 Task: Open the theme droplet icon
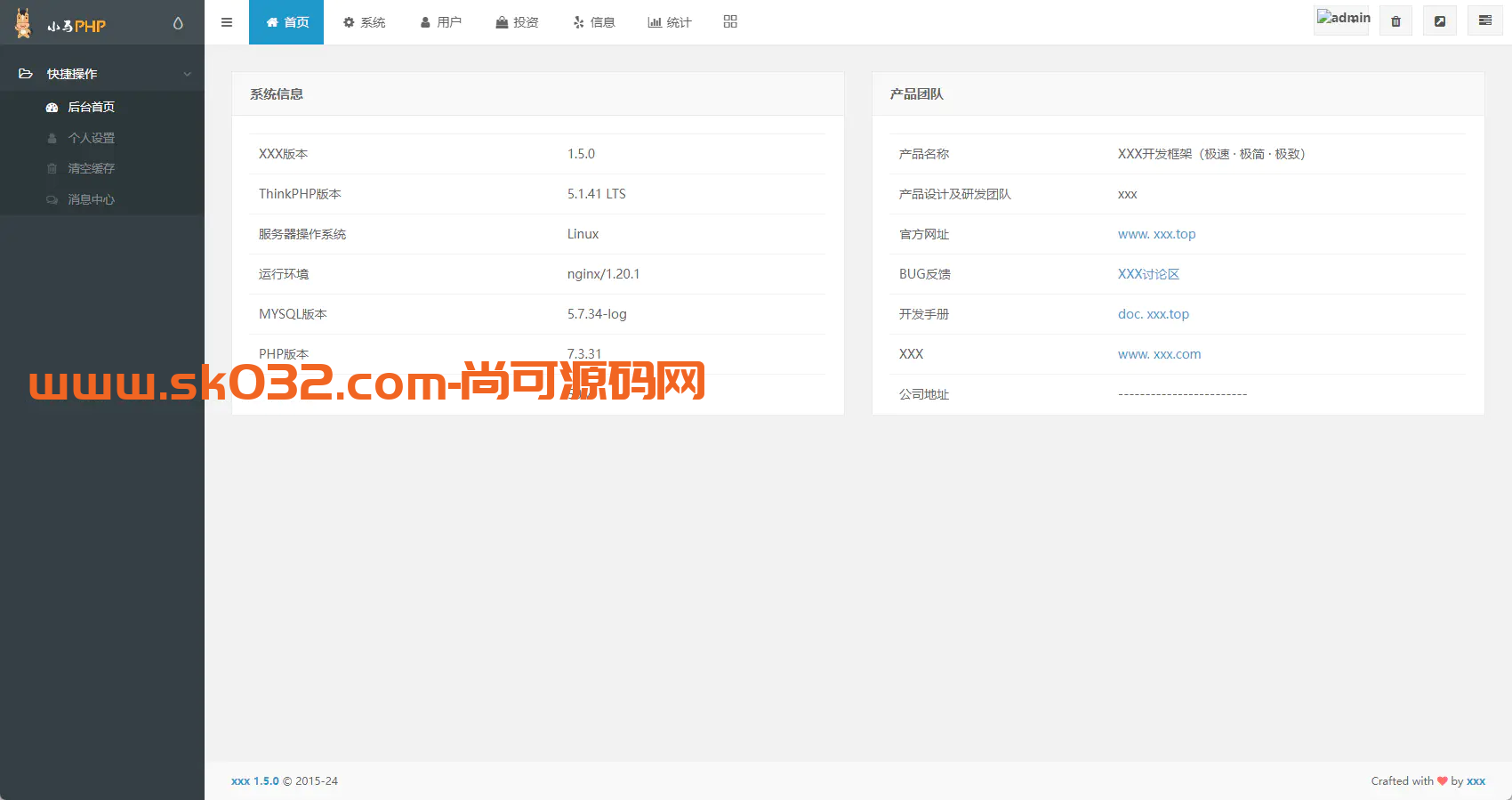178,23
